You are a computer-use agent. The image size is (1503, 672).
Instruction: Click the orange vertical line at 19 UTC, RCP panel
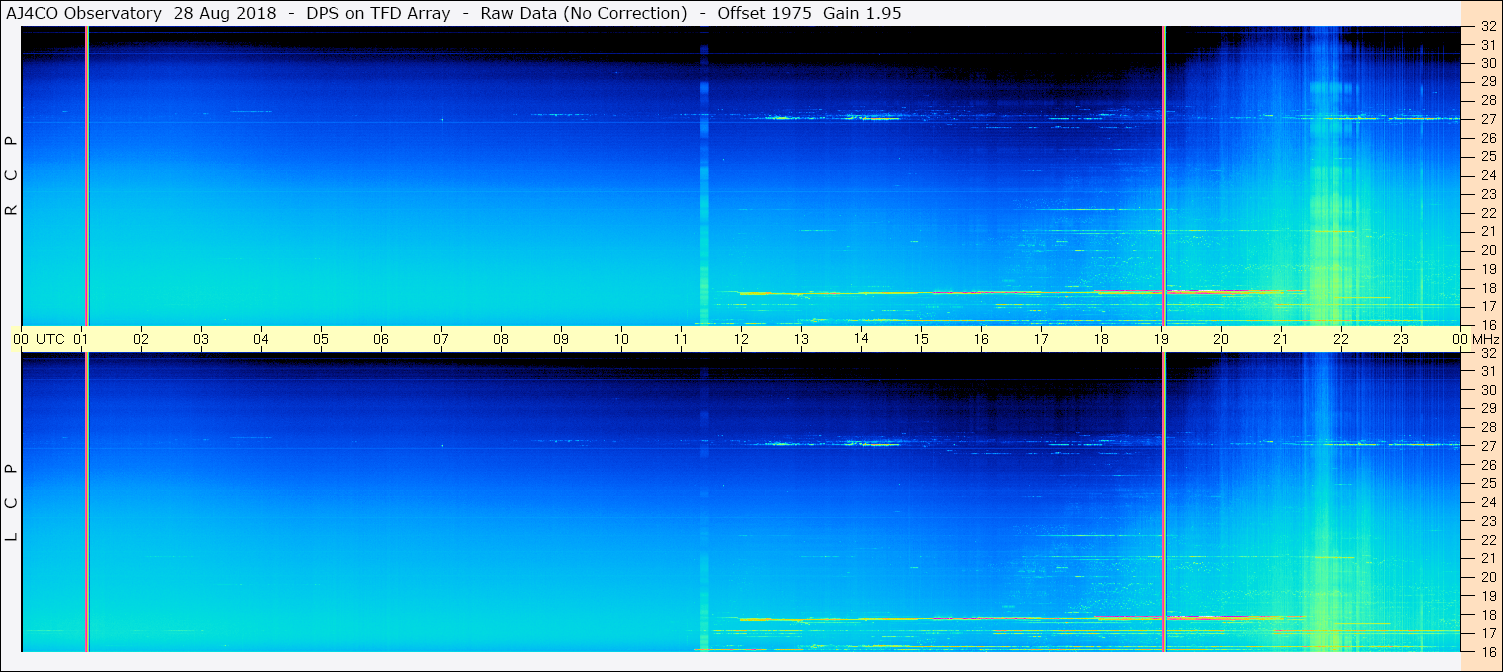click(1164, 175)
